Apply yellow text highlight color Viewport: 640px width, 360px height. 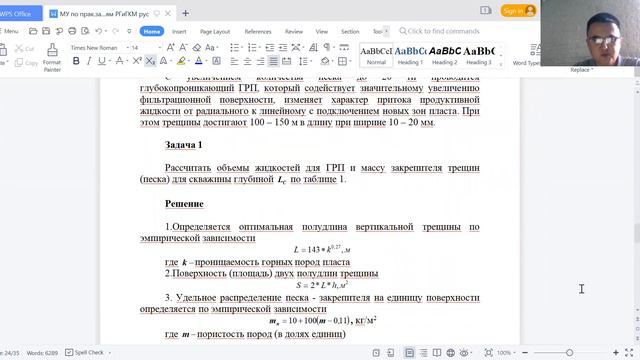coord(181,61)
